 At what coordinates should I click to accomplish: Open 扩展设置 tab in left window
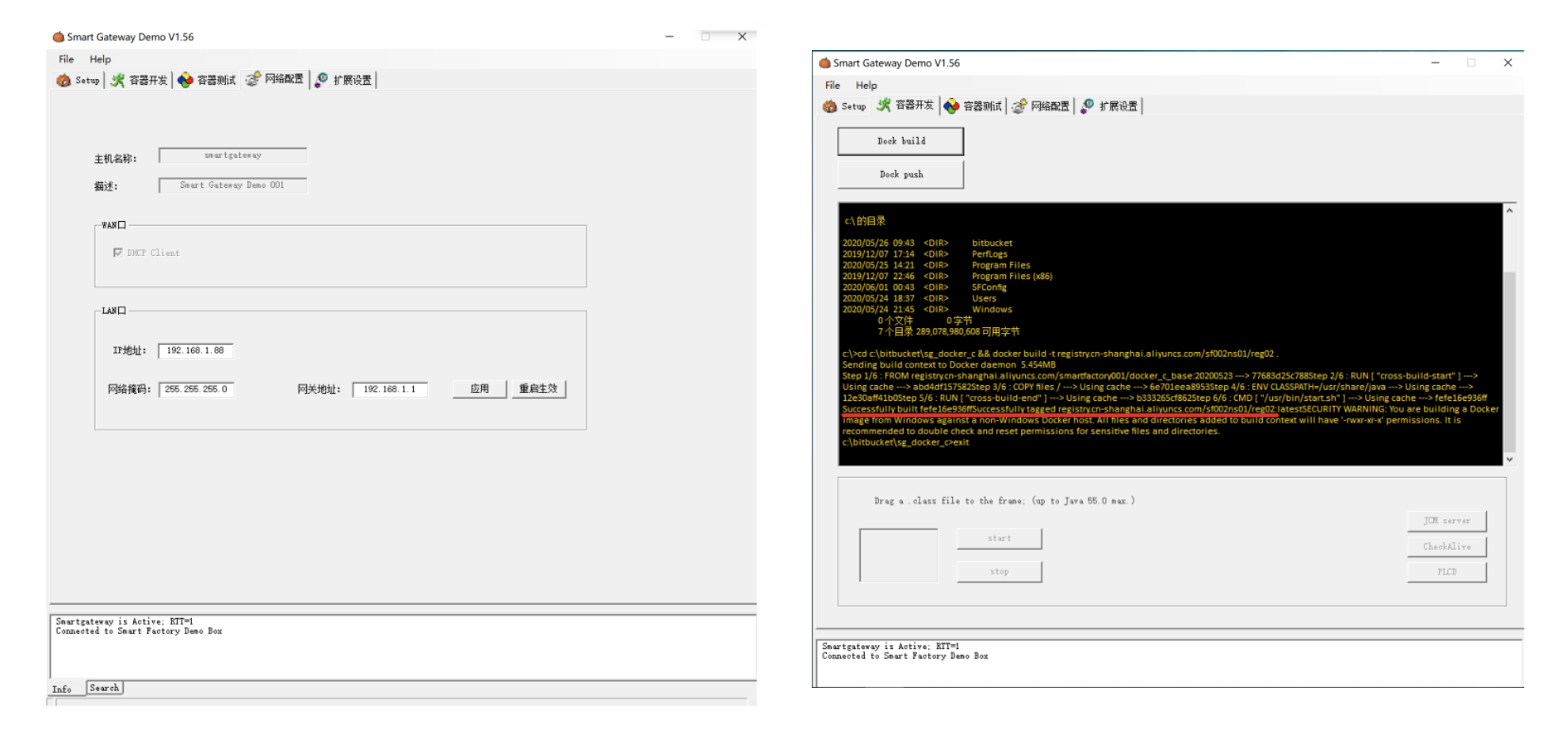pos(343,80)
